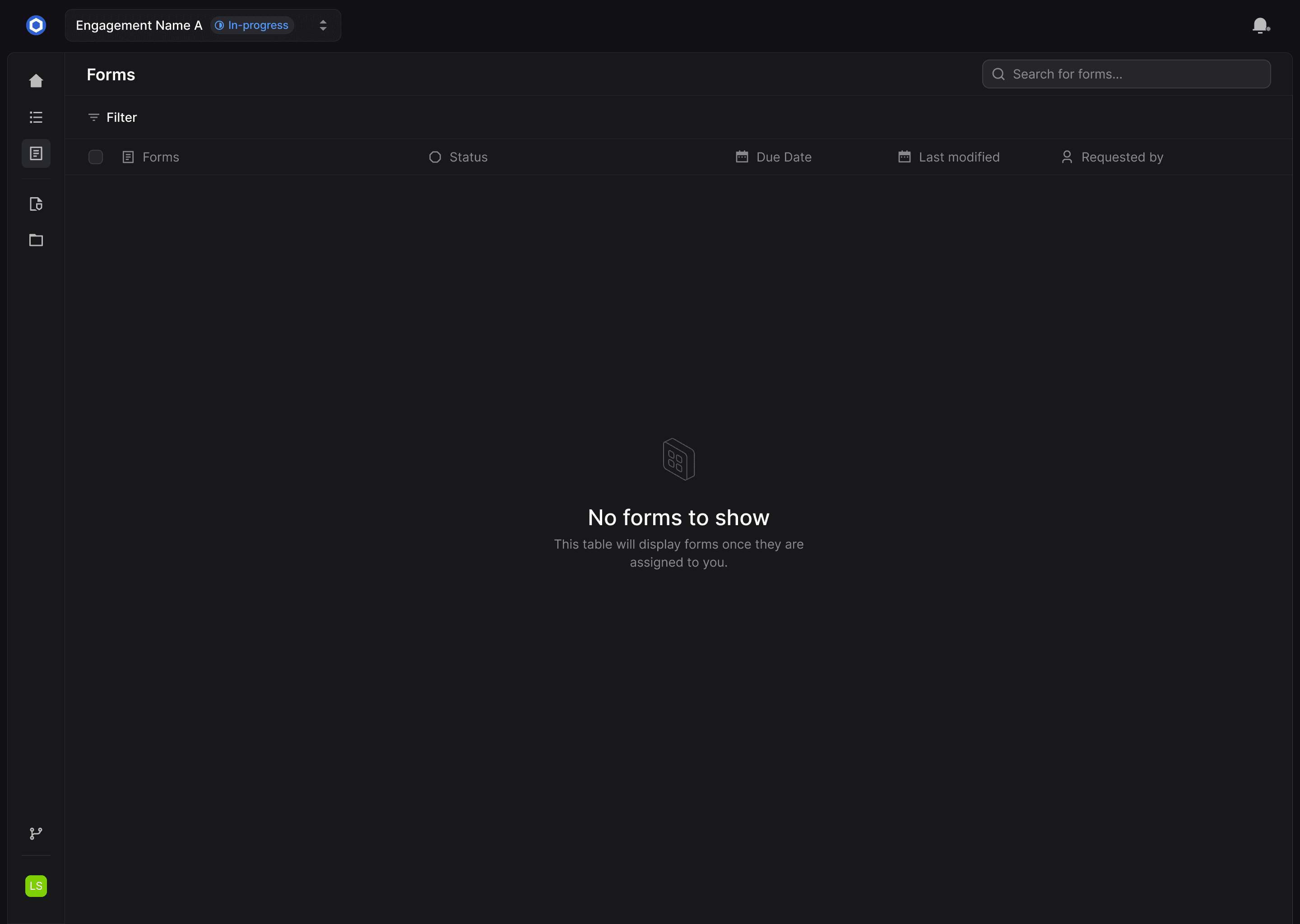Click the Last modified calendar icon
1300x924 pixels.
[x=905, y=157]
